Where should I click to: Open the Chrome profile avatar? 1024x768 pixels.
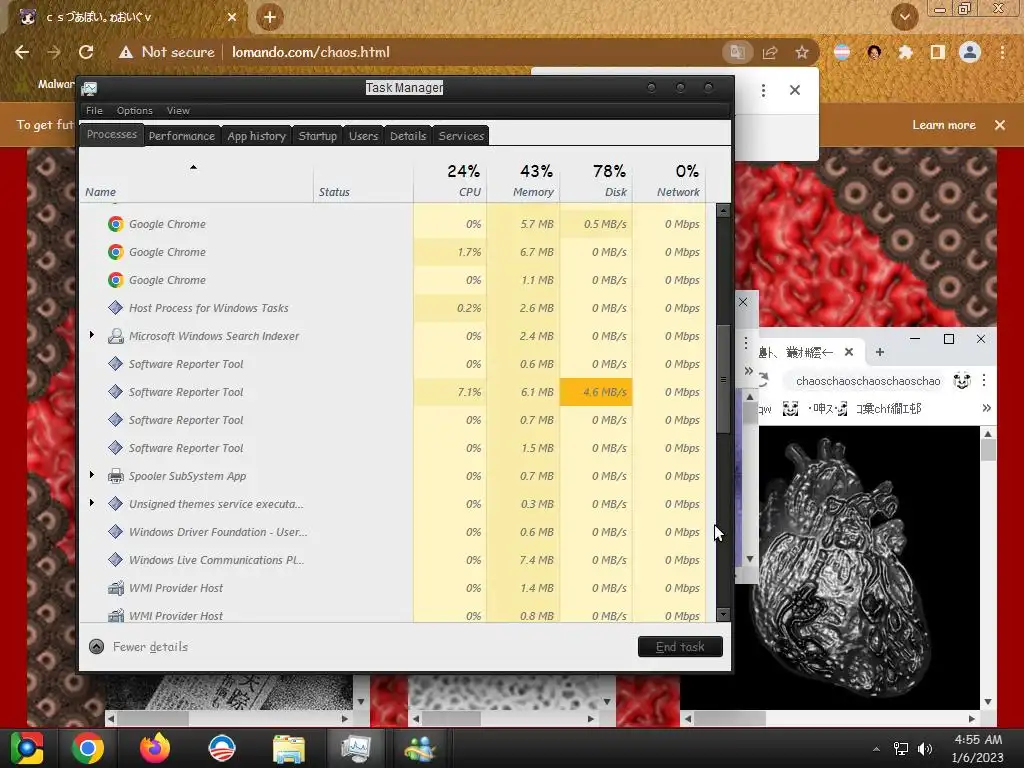tap(970, 52)
